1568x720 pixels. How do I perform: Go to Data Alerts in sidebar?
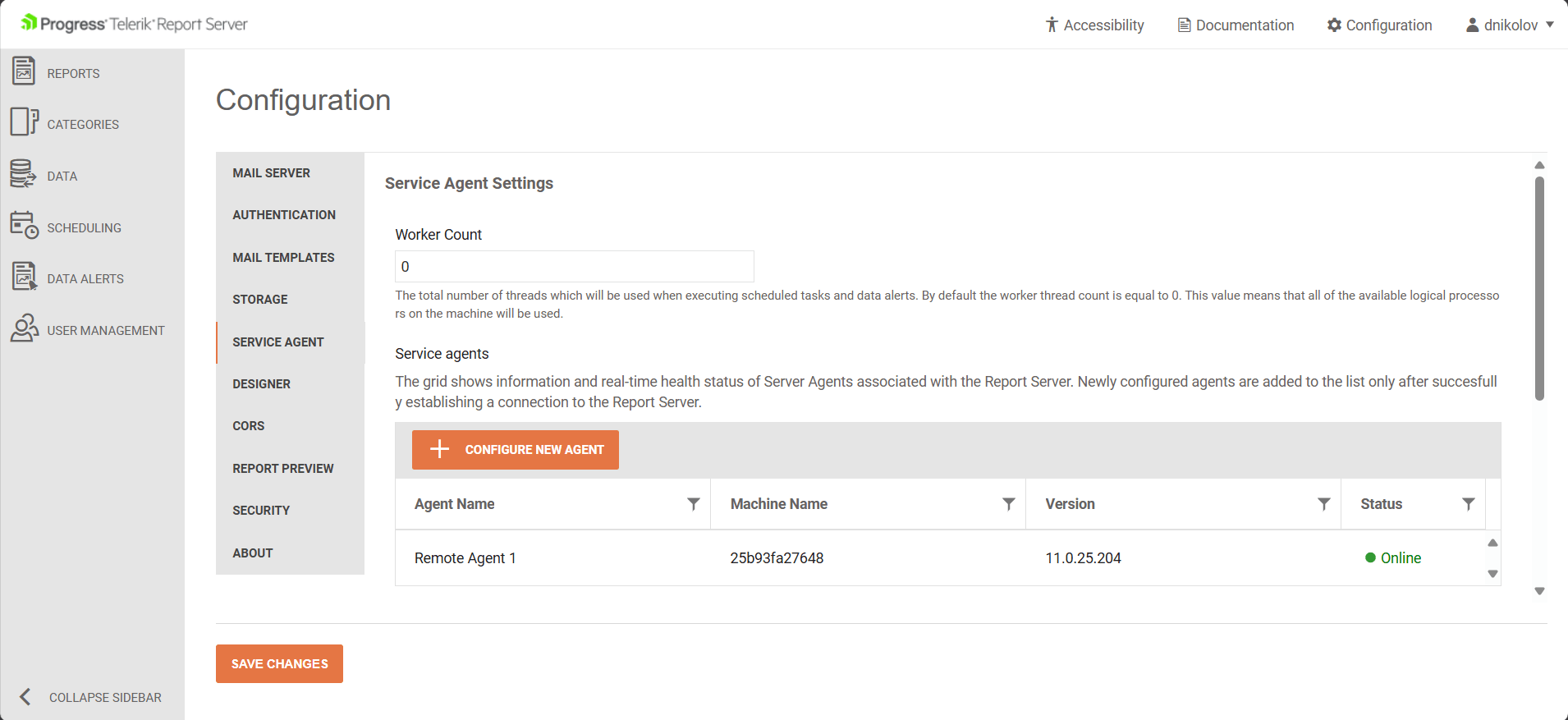click(85, 278)
